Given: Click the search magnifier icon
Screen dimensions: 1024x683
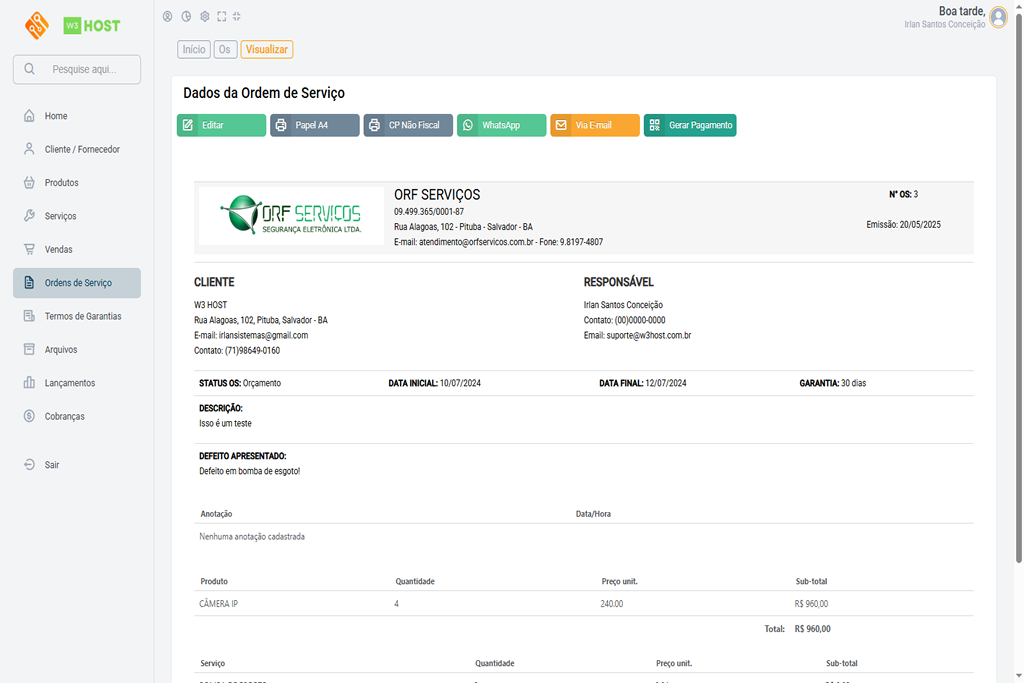Looking at the screenshot, I should click(x=29, y=69).
